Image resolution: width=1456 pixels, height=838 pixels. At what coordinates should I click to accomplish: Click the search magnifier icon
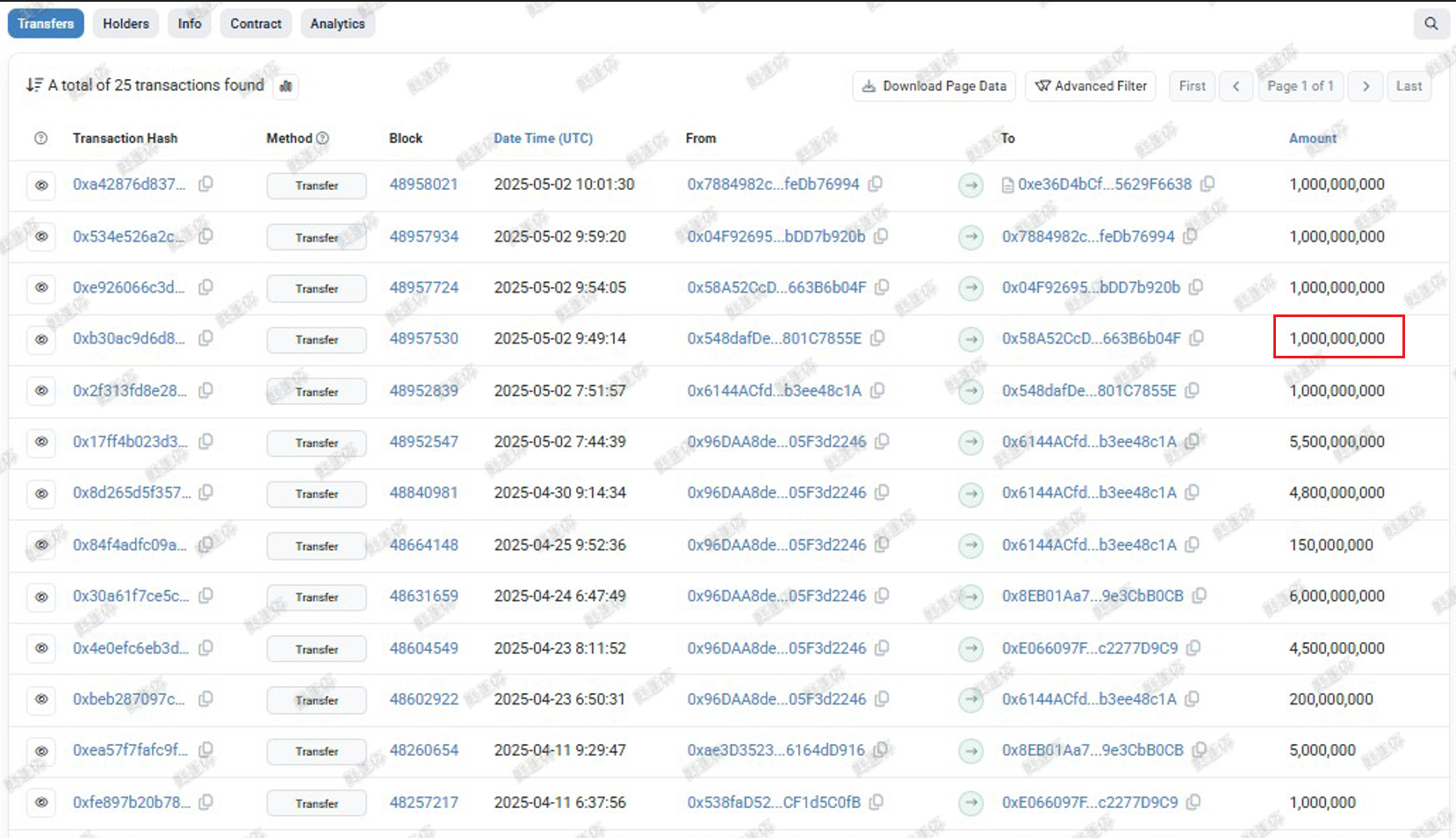tap(1431, 24)
